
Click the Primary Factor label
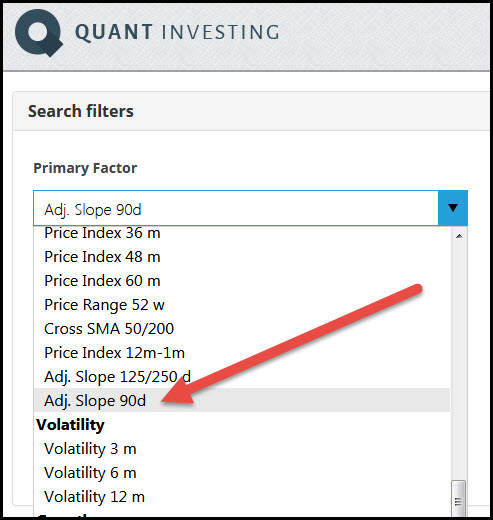[x=85, y=168]
